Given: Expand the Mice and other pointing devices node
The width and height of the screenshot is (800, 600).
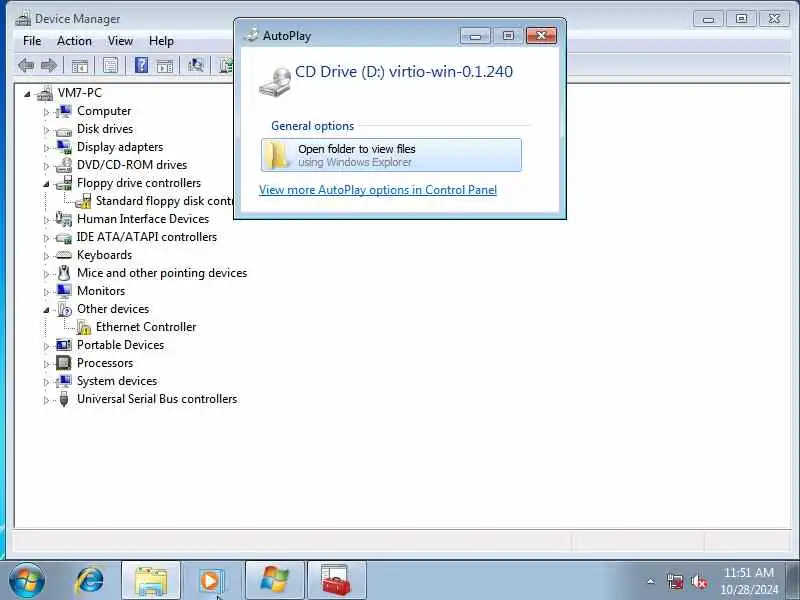Looking at the screenshot, I should point(46,274).
